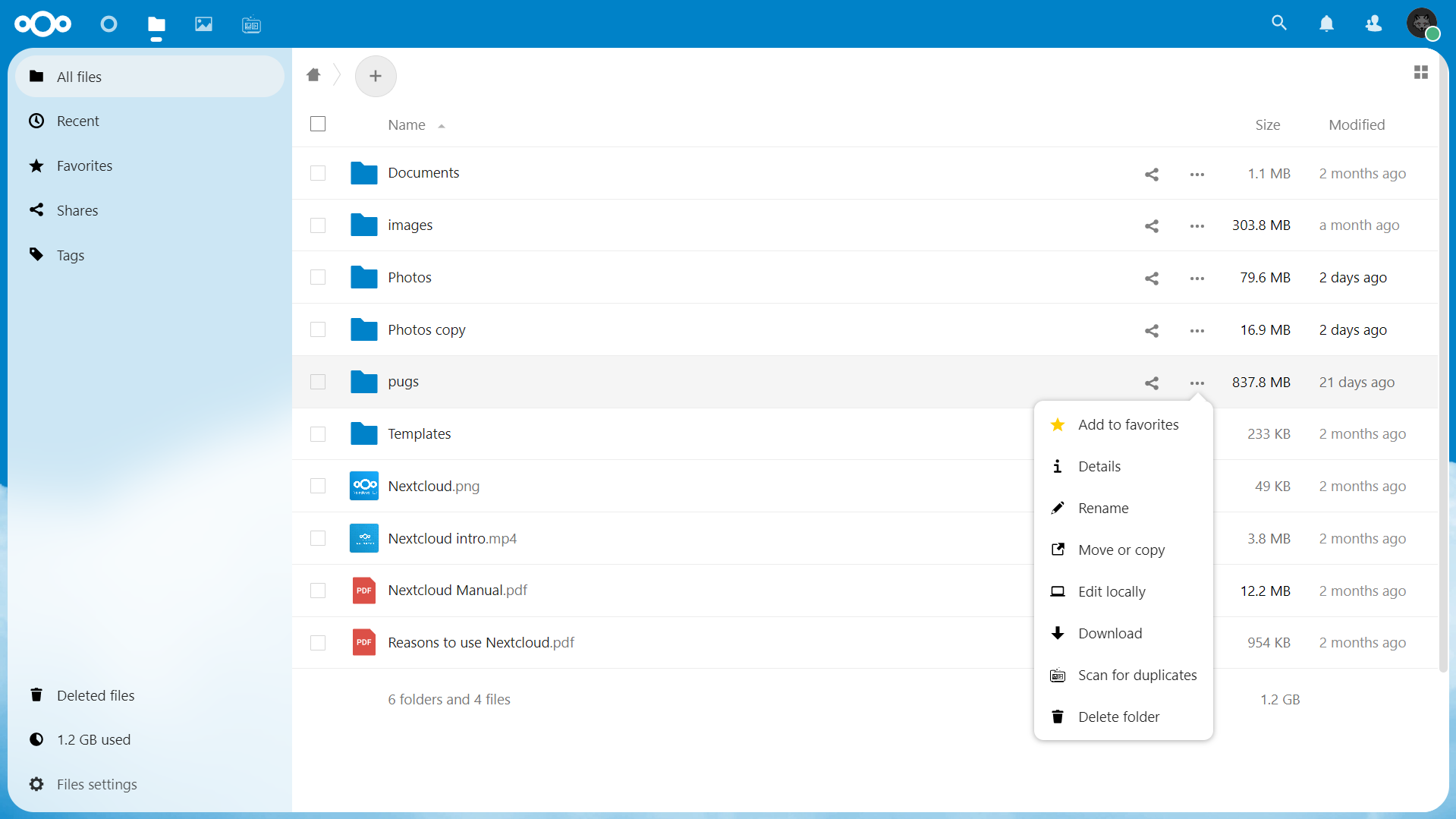1456x819 pixels.
Task: Open Reasons to use Nextcloud.pdf file icon
Action: tap(364, 643)
